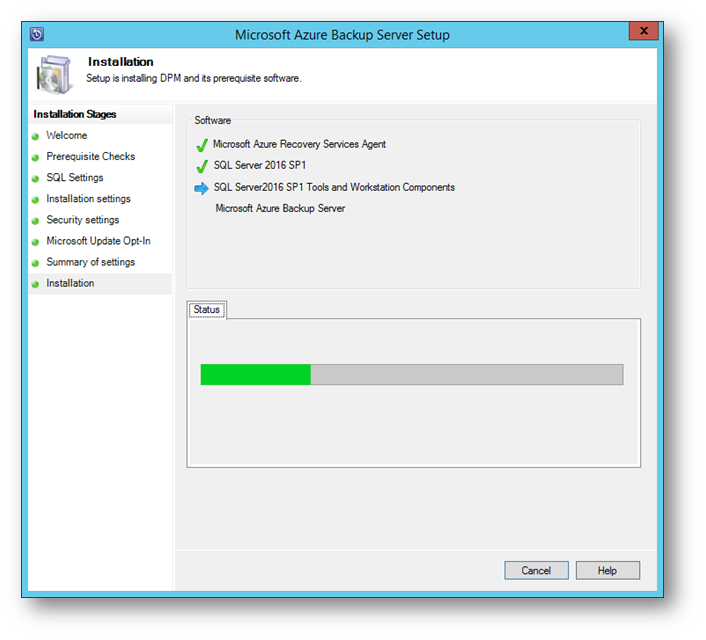Click green bullet beside Prerequisite Checks
The image size is (706, 640).
point(36,158)
